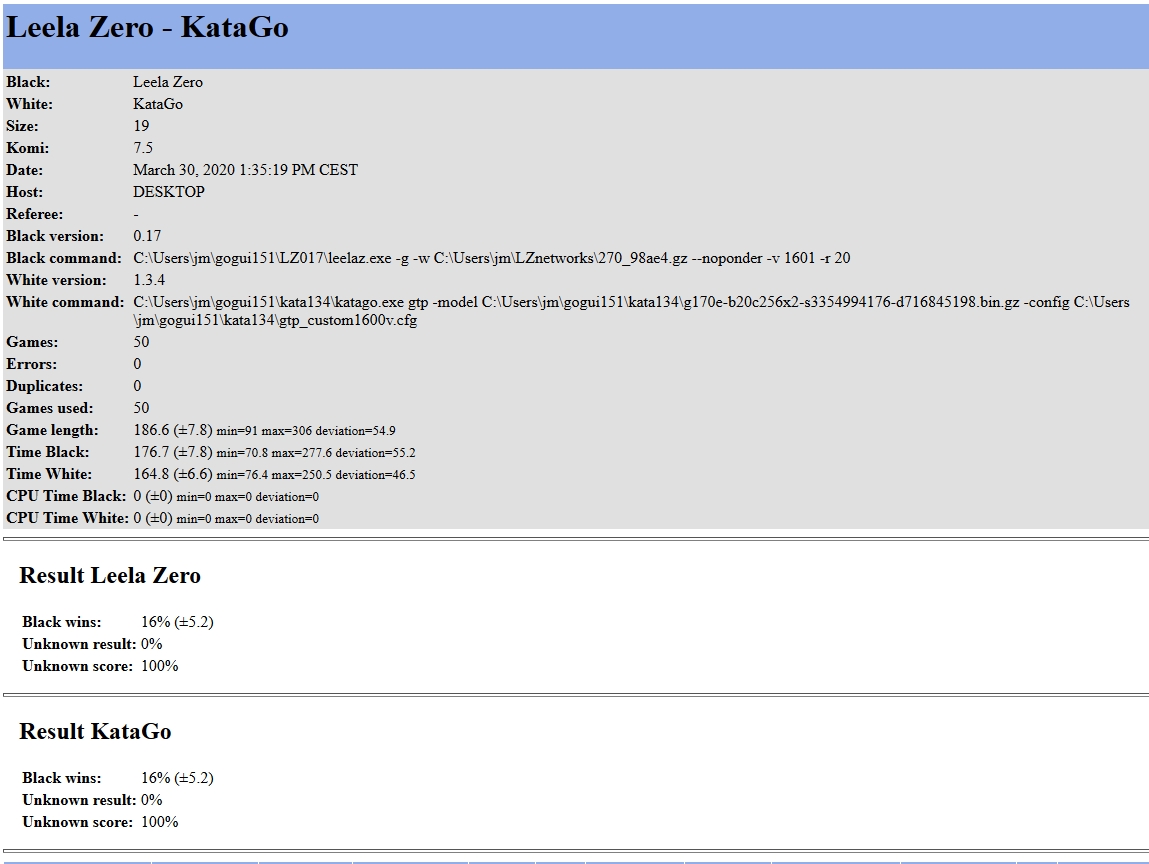
Task: Click Black wins 16% under Result Leela Zero
Action: (156, 622)
